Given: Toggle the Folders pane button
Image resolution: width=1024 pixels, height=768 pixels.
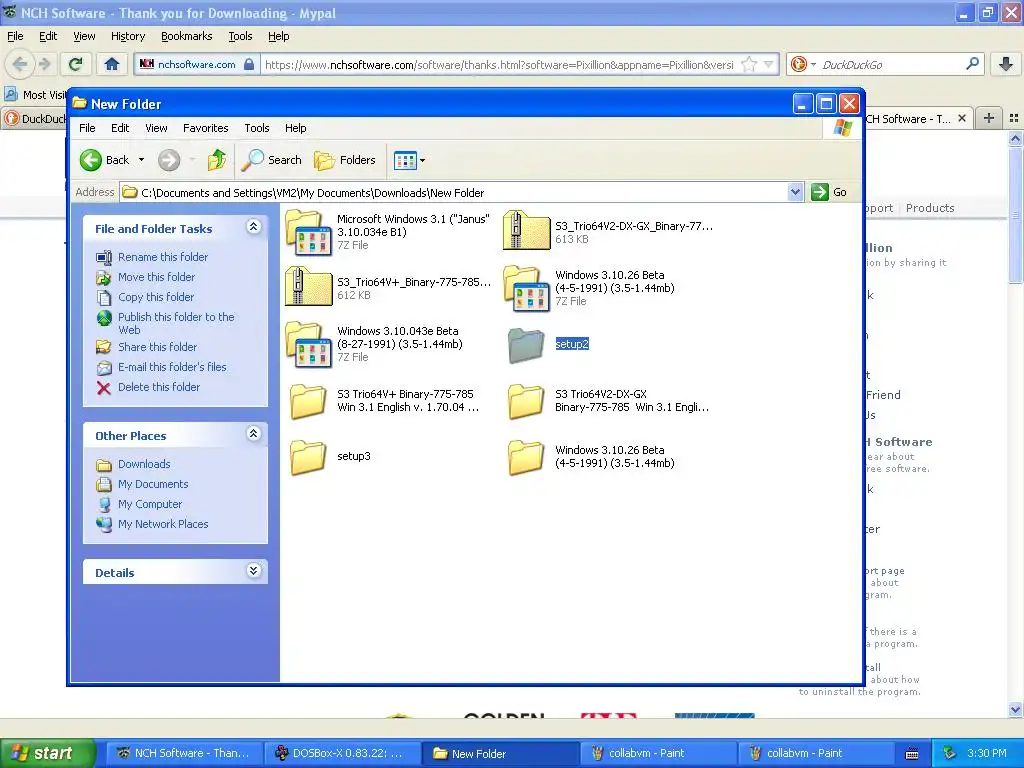Looking at the screenshot, I should coord(345,160).
